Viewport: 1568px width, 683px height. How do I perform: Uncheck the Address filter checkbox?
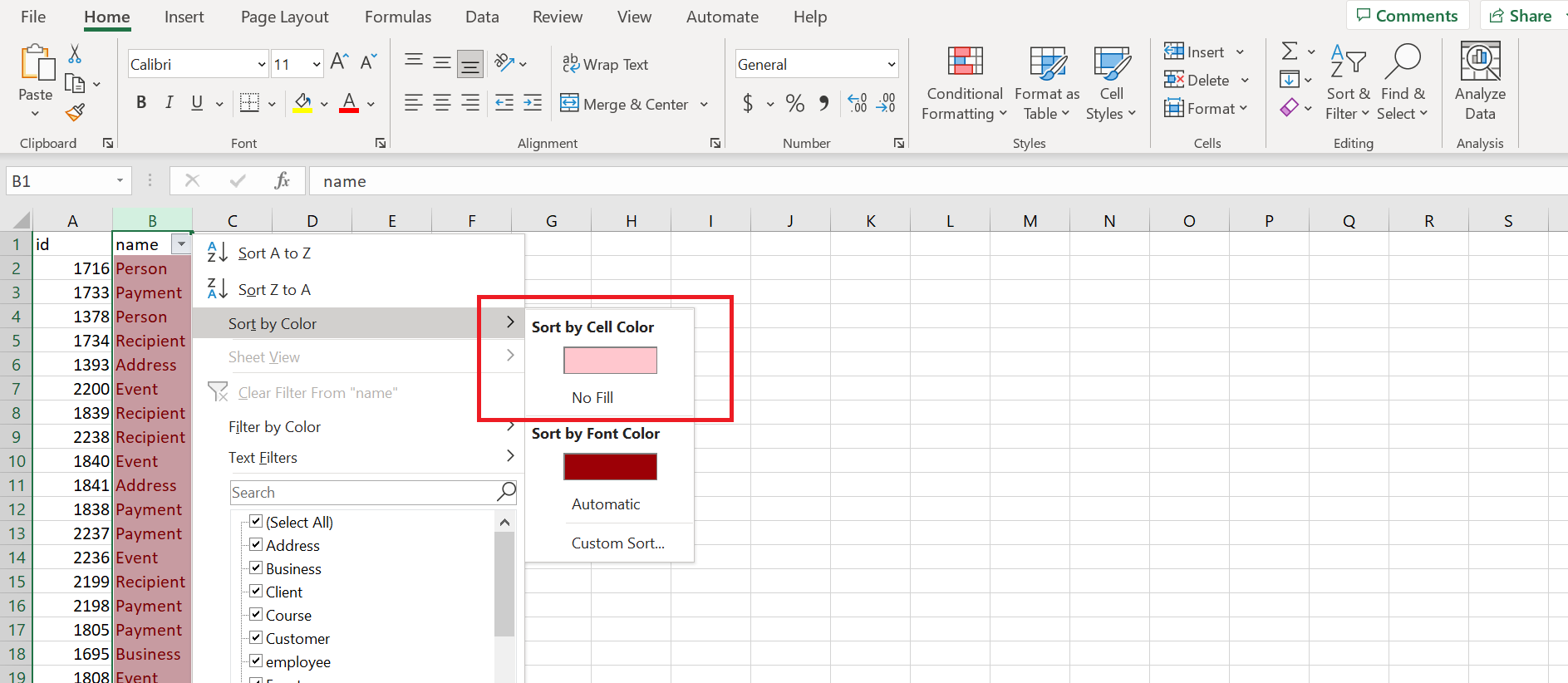point(256,545)
